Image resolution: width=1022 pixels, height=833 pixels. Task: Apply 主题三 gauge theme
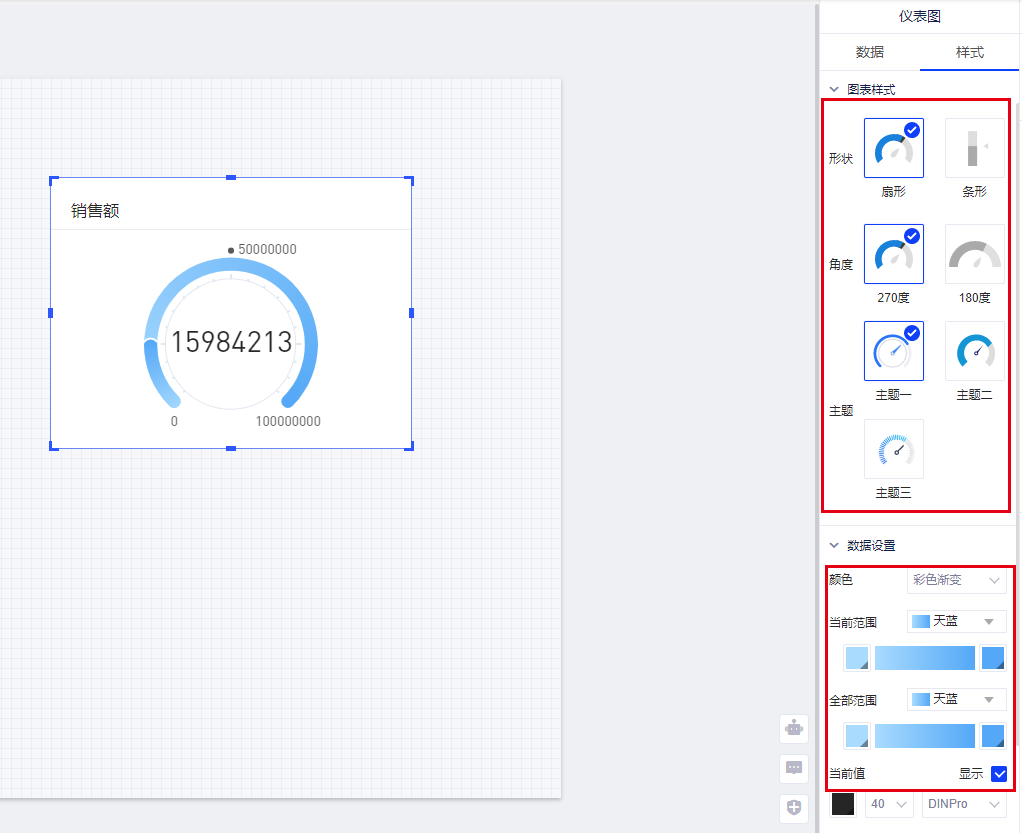pos(893,449)
